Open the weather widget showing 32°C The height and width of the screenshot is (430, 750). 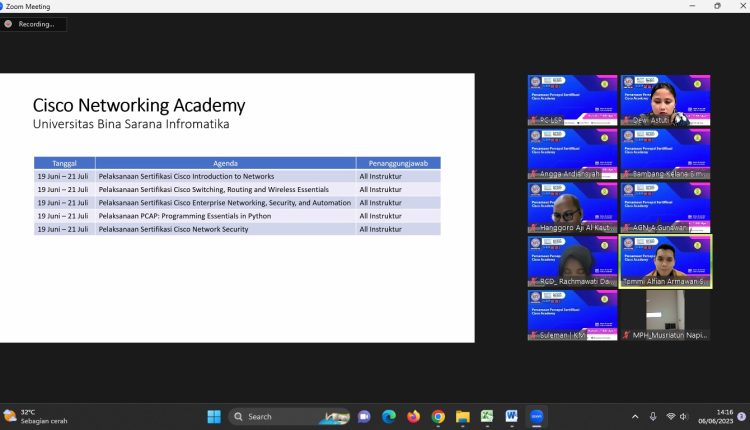[x=35, y=417]
